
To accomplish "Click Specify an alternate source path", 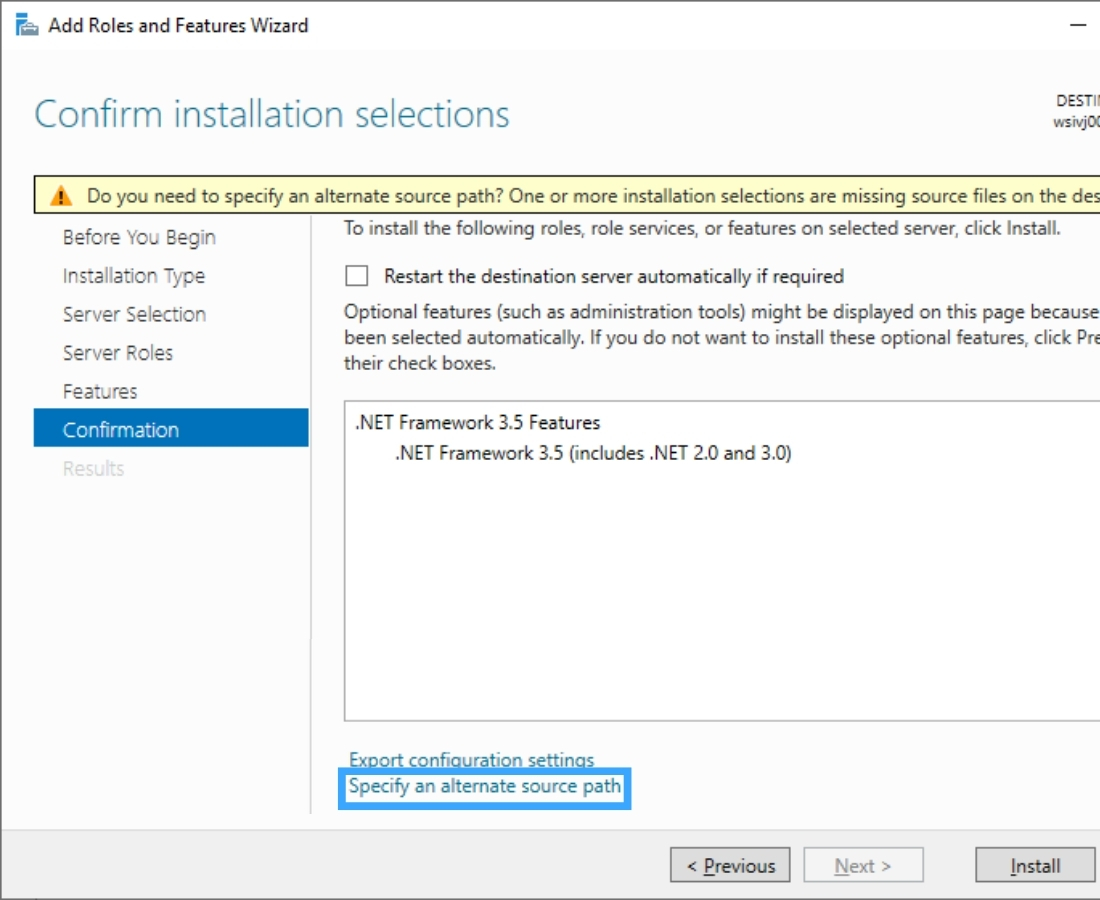I will coord(484,787).
